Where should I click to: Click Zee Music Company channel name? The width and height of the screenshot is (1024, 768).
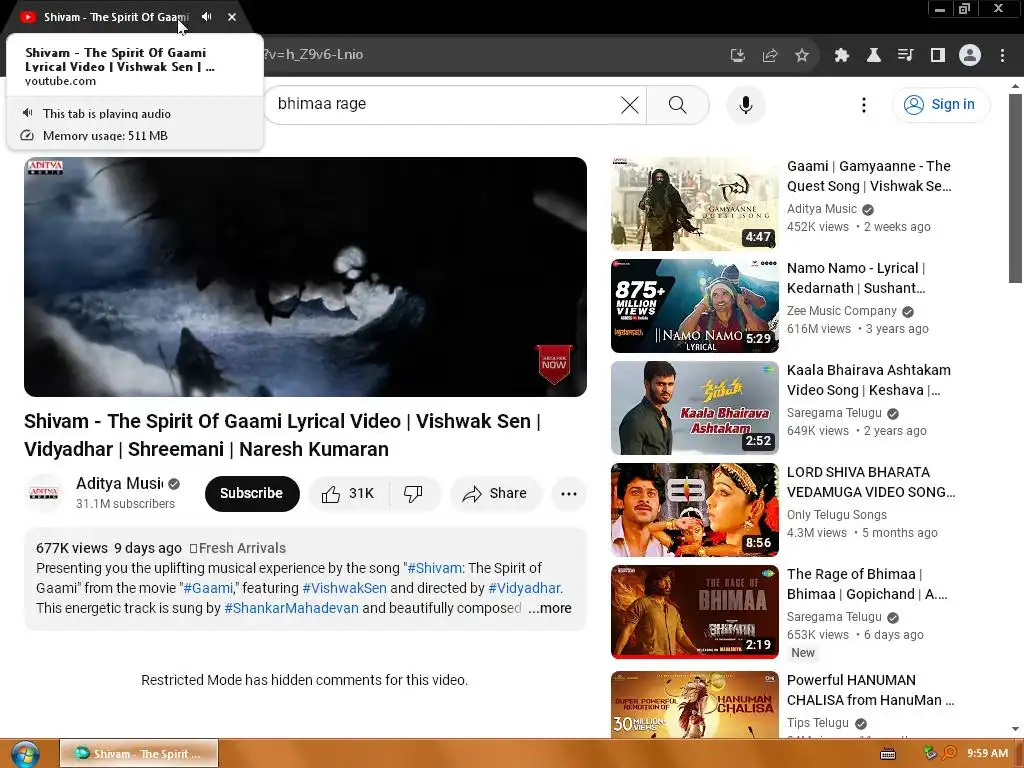842,311
